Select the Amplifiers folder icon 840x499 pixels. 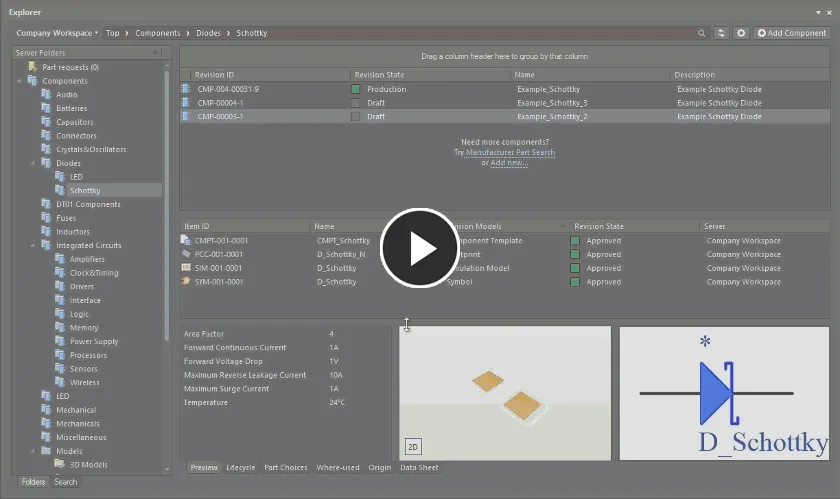60,259
